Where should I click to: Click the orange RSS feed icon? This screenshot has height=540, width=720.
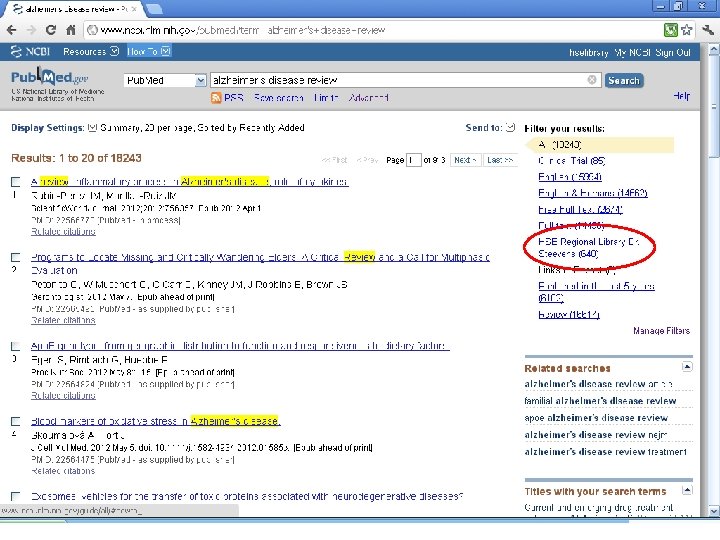(216, 97)
